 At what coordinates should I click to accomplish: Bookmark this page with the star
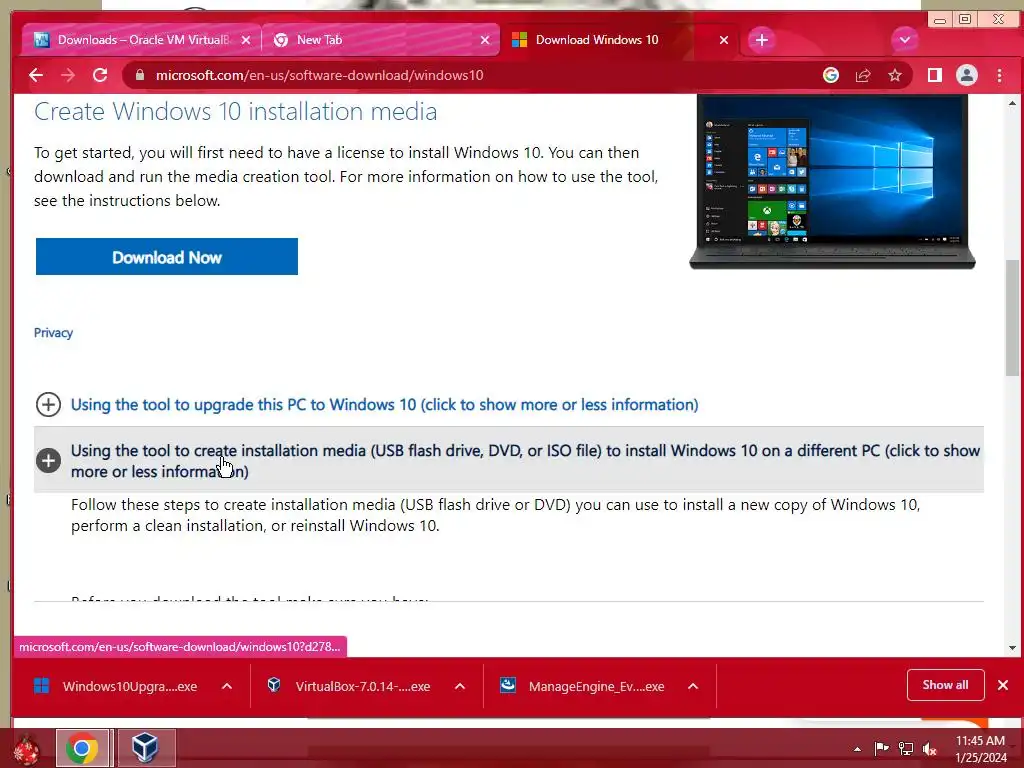point(895,76)
